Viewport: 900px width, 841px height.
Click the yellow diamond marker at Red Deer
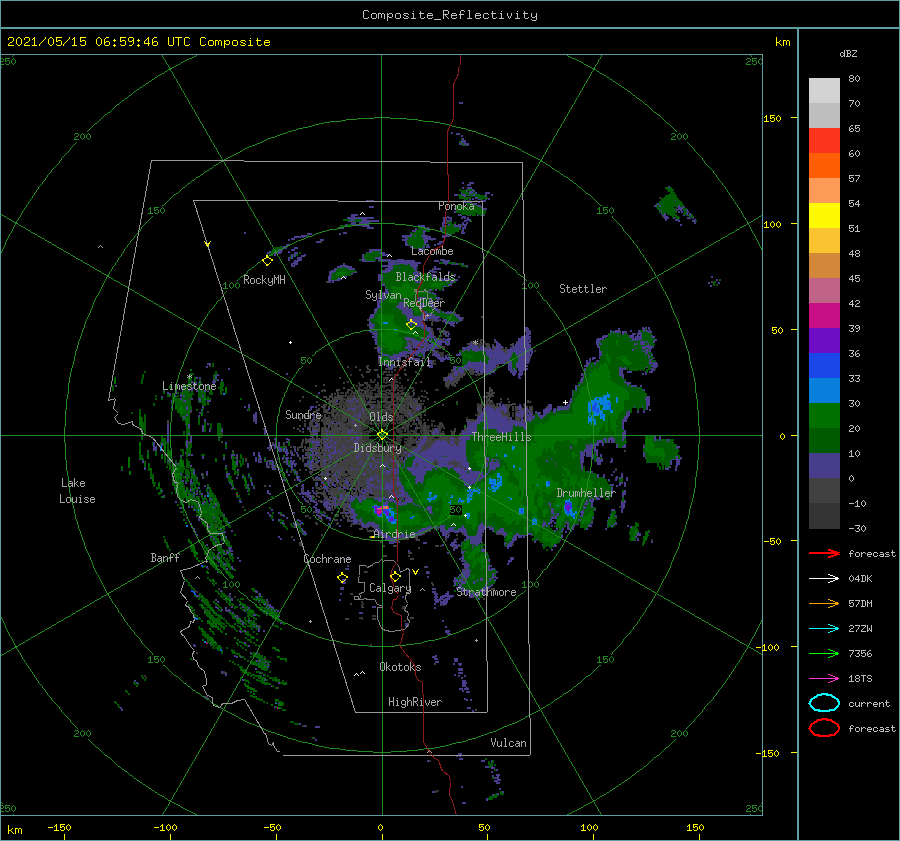click(x=412, y=325)
